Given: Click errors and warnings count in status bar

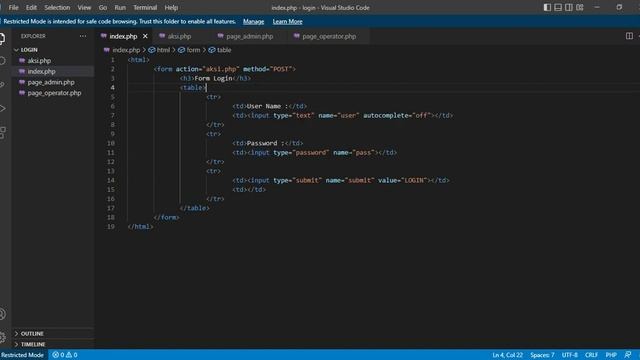Looking at the screenshot, I should pos(65,355).
